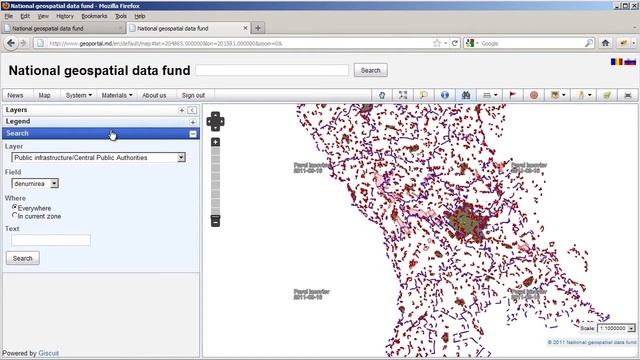Expand the Legend panel plus icon
The width and height of the screenshot is (640, 360).
pyautogui.click(x=193, y=122)
